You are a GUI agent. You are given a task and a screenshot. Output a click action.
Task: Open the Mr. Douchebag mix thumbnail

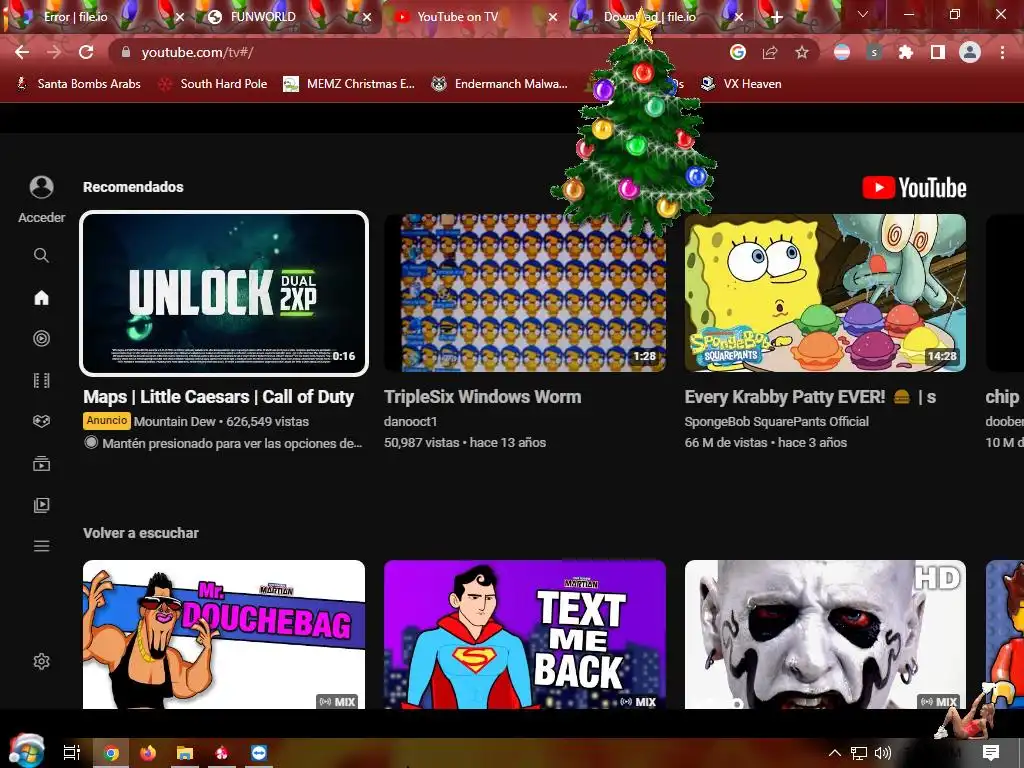tap(224, 635)
